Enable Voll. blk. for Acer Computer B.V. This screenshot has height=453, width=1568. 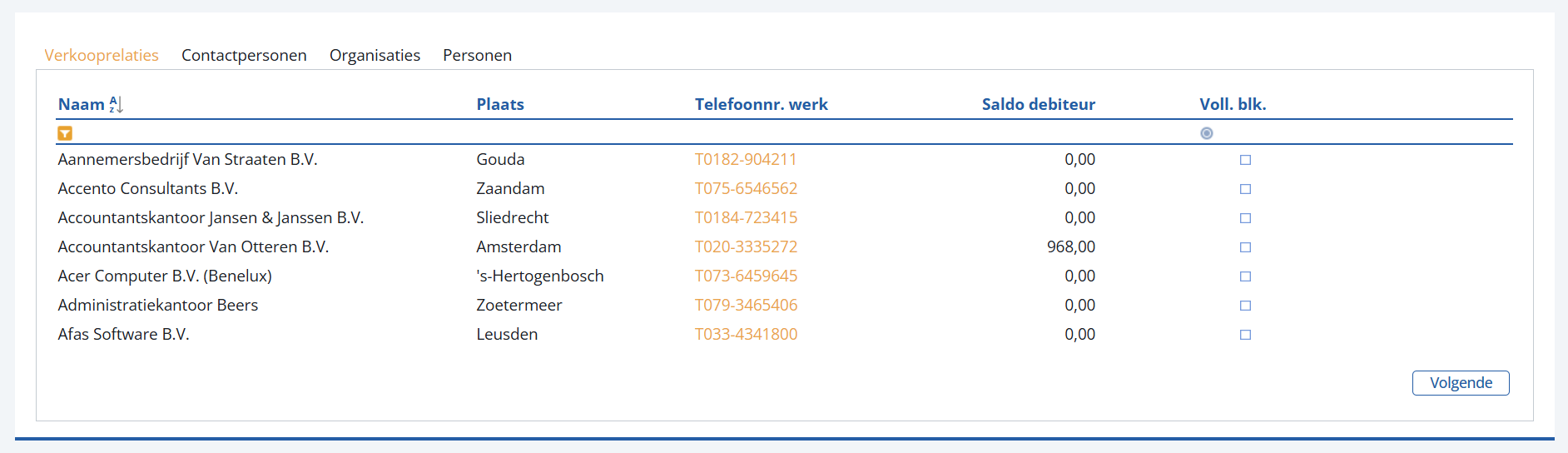(1245, 276)
